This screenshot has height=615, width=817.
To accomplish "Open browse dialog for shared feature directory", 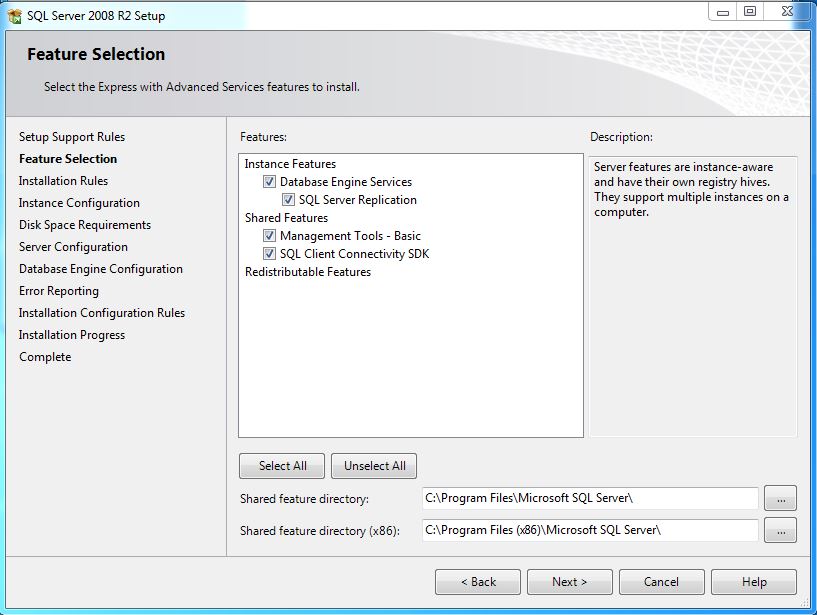I will click(780, 498).
